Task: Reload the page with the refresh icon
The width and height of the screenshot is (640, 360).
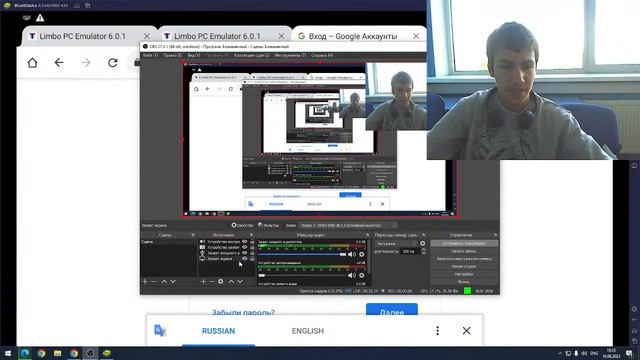Action: [113, 63]
